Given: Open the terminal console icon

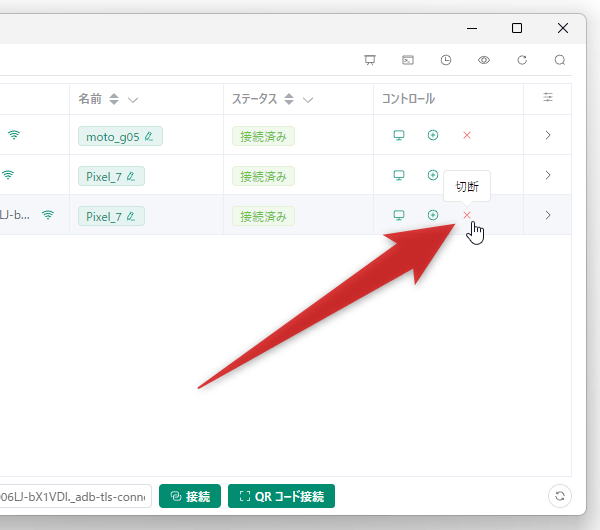Looking at the screenshot, I should tap(408, 60).
